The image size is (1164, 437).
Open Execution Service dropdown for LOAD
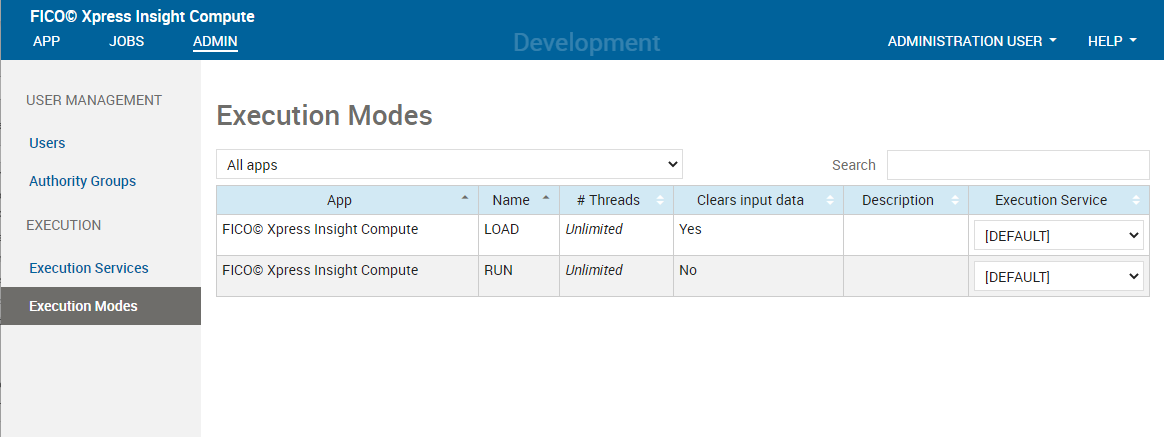point(1059,236)
